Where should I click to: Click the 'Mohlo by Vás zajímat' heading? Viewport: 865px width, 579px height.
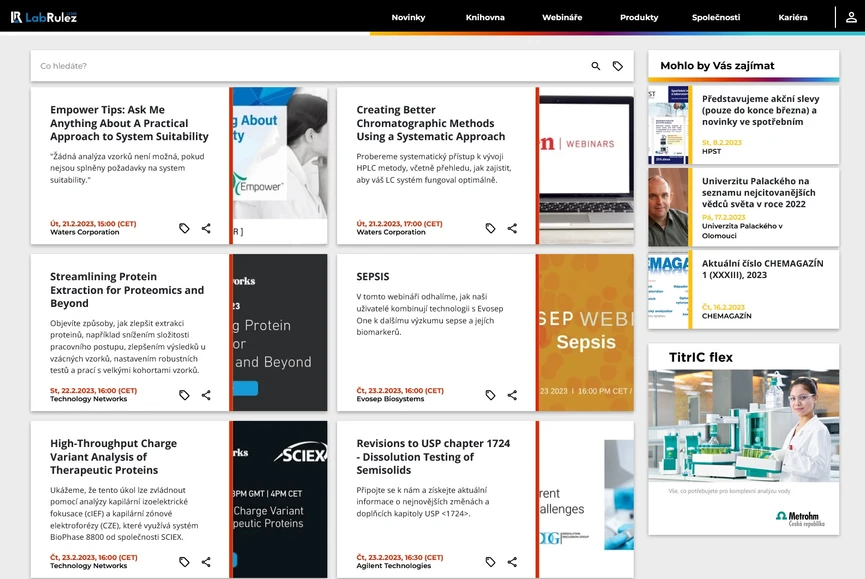click(717, 66)
